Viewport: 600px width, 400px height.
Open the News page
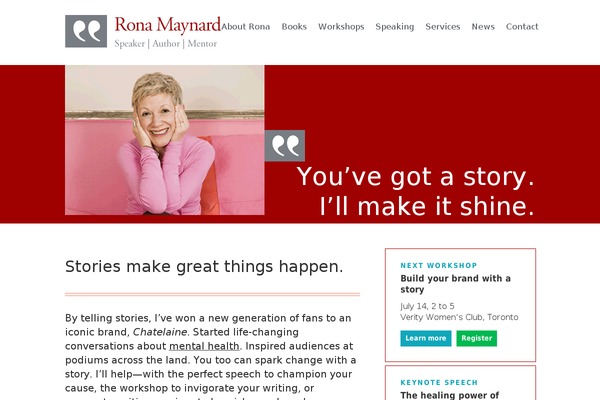(x=483, y=27)
